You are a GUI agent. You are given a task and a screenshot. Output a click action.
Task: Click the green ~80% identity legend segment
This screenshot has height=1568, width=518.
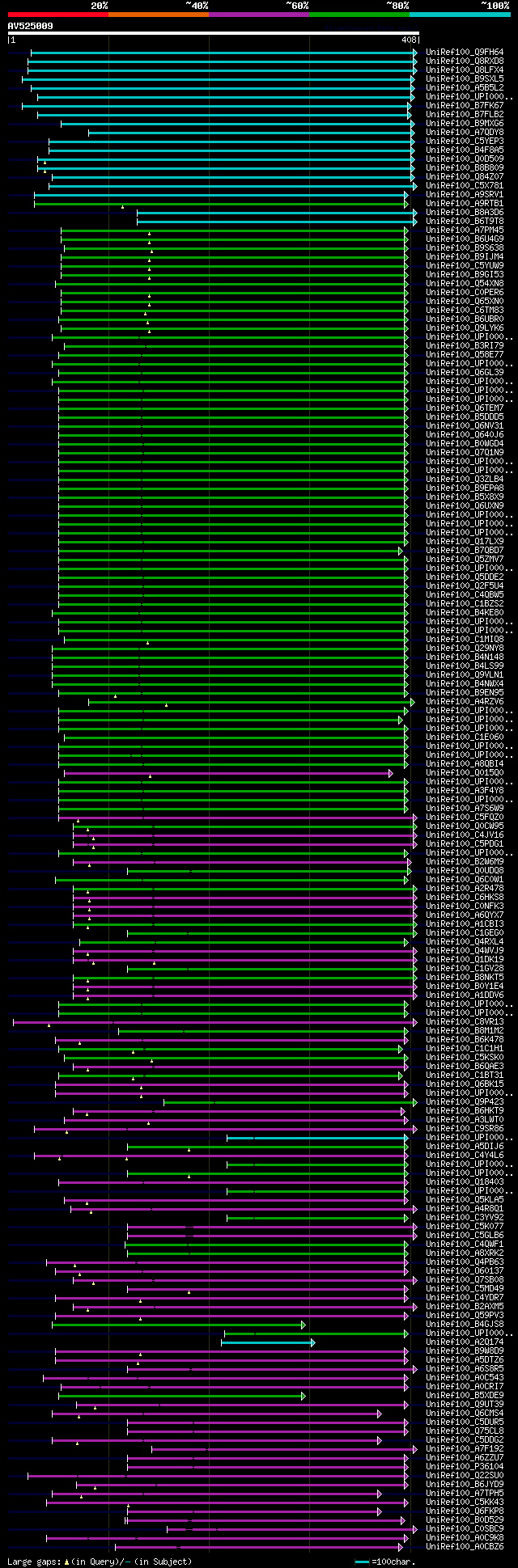click(x=359, y=15)
